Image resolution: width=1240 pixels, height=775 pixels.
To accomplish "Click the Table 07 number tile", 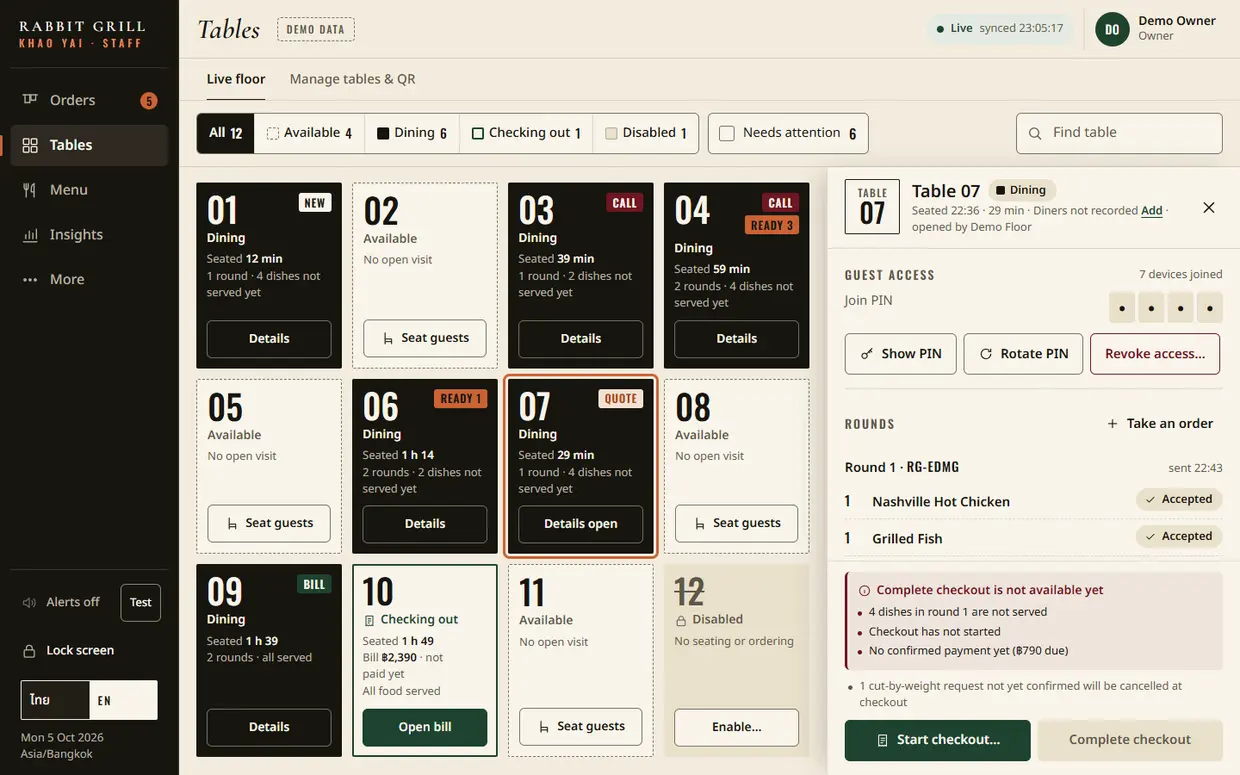I will pos(872,207).
